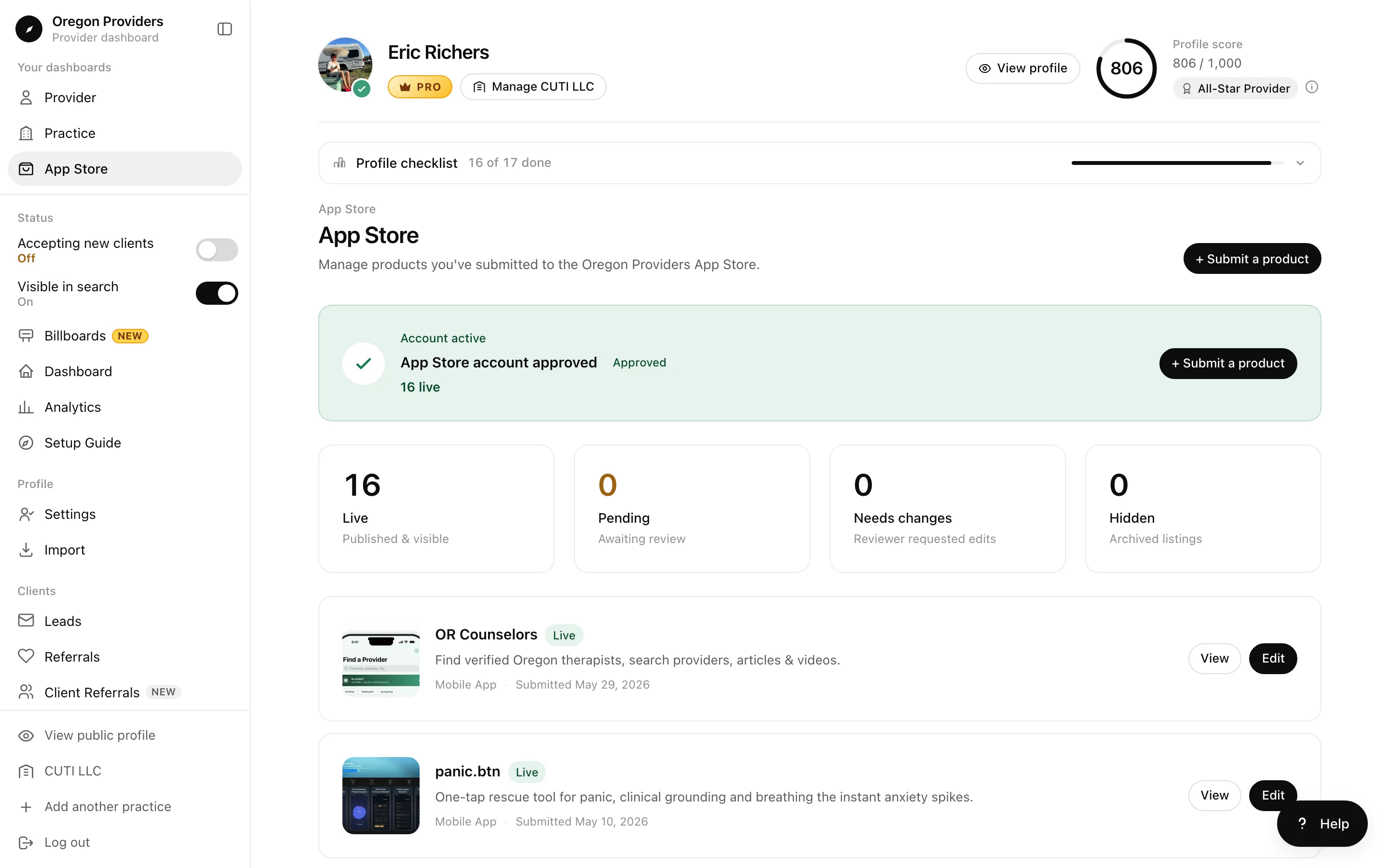The width and height of the screenshot is (1389, 868).
Task: Enable Accepting new clients toggle
Action: (217, 250)
